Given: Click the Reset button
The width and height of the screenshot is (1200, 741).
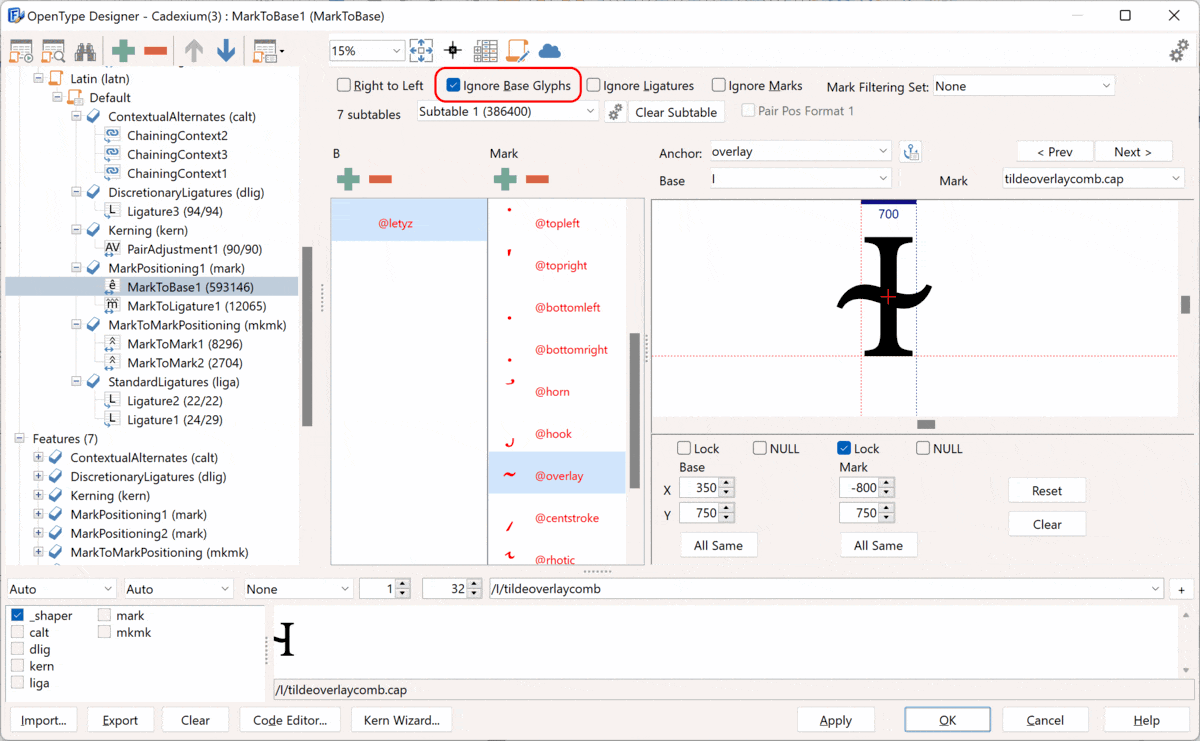Looking at the screenshot, I should [1047, 491].
